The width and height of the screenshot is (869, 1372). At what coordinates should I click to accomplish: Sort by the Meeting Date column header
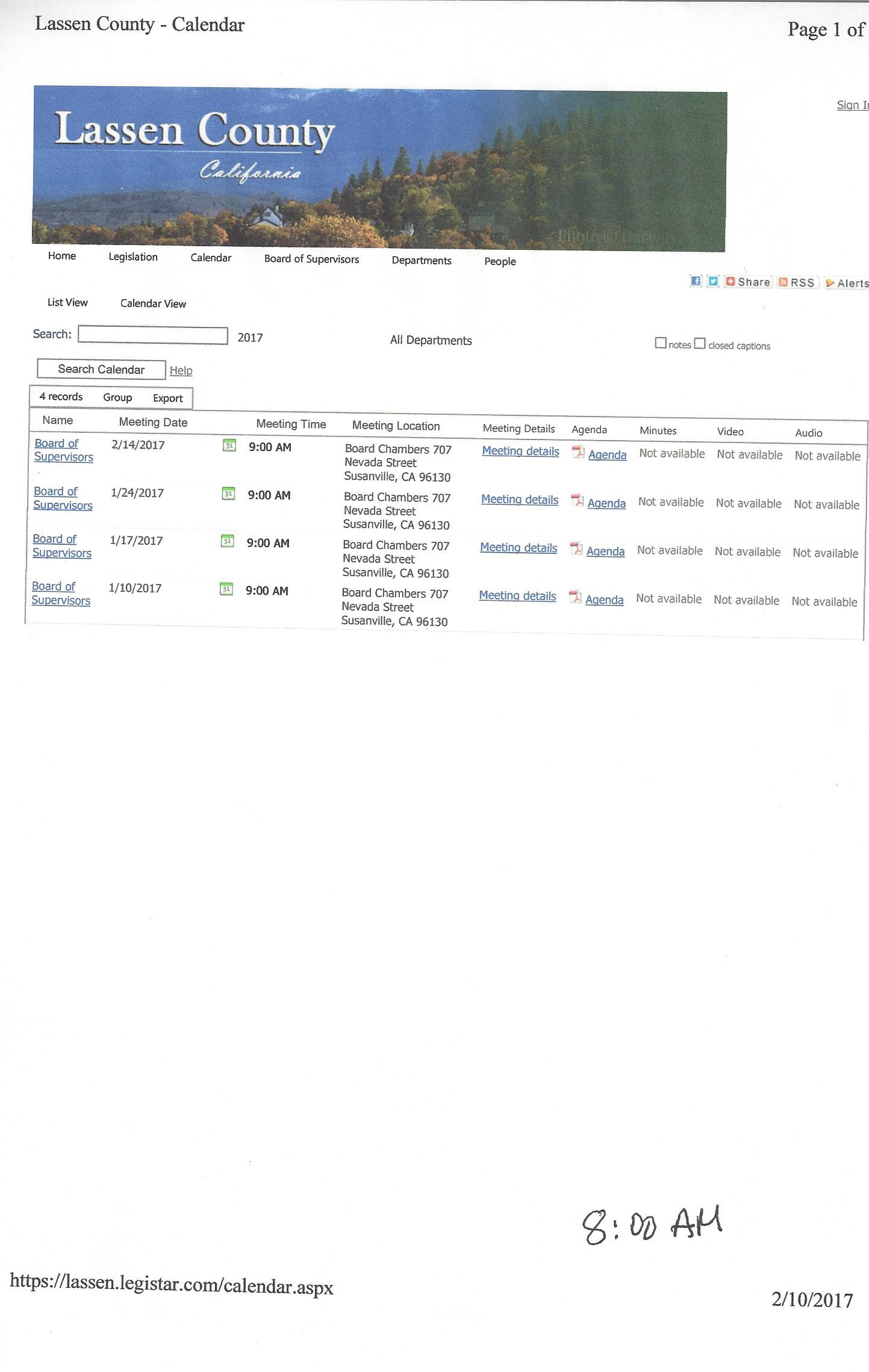pyautogui.click(x=153, y=422)
